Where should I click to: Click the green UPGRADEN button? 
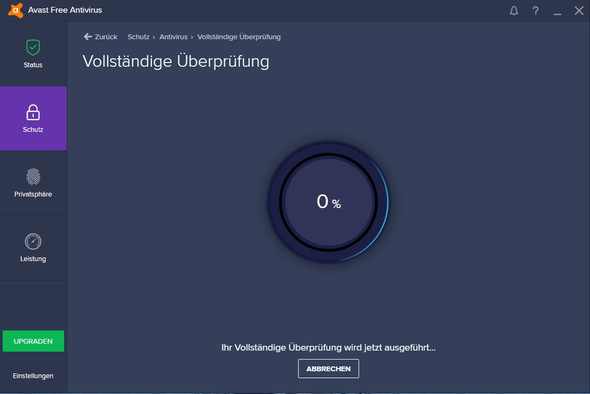33,341
